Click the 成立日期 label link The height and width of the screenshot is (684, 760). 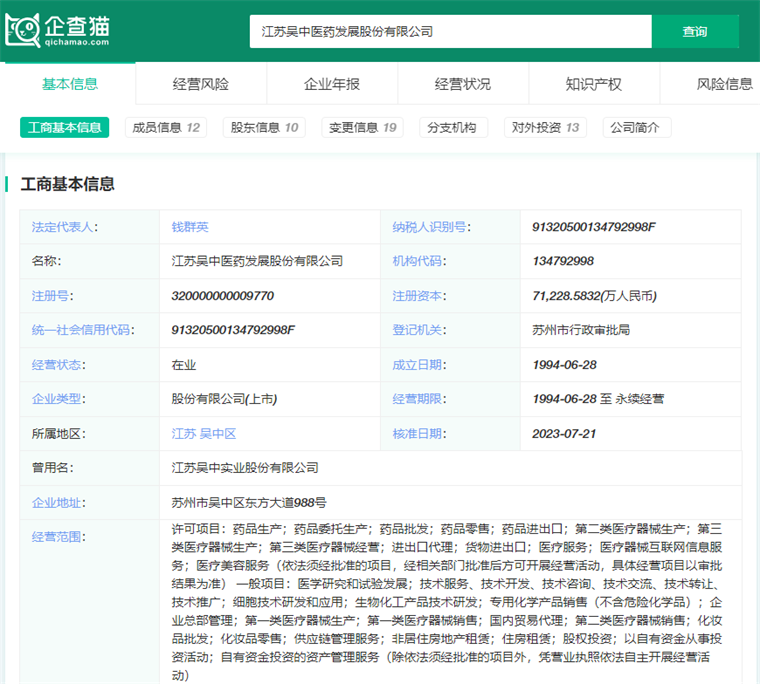(x=417, y=365)
